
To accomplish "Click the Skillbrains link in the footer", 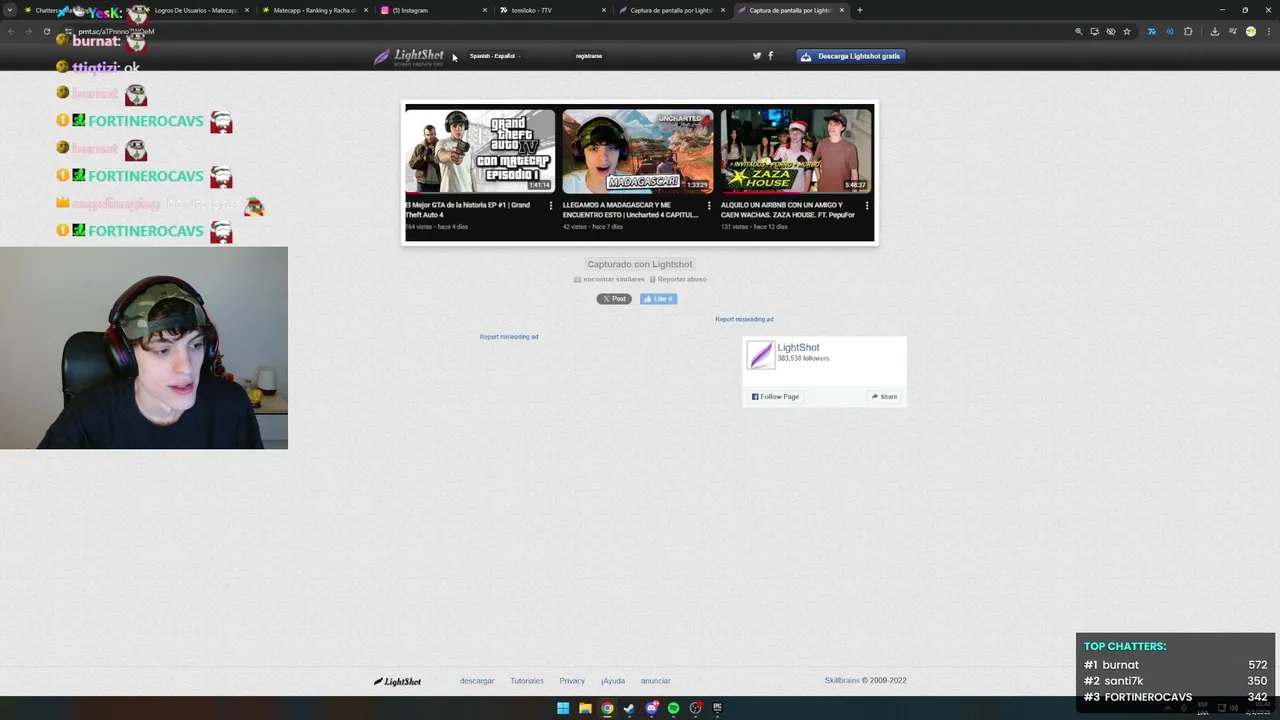I will click(842, 681).
